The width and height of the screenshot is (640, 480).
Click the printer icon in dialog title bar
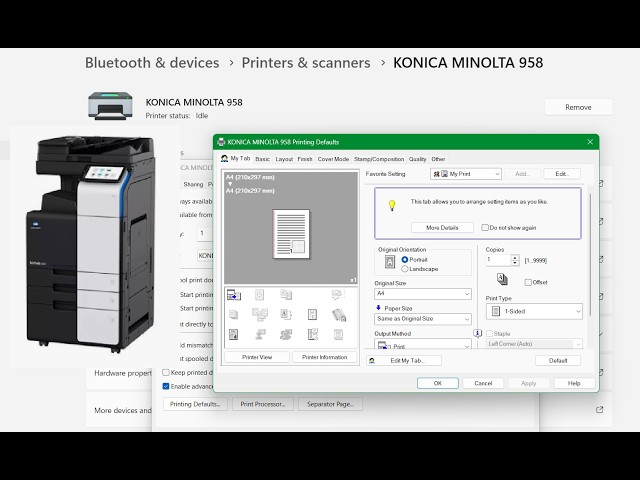(x=221, y=142)
